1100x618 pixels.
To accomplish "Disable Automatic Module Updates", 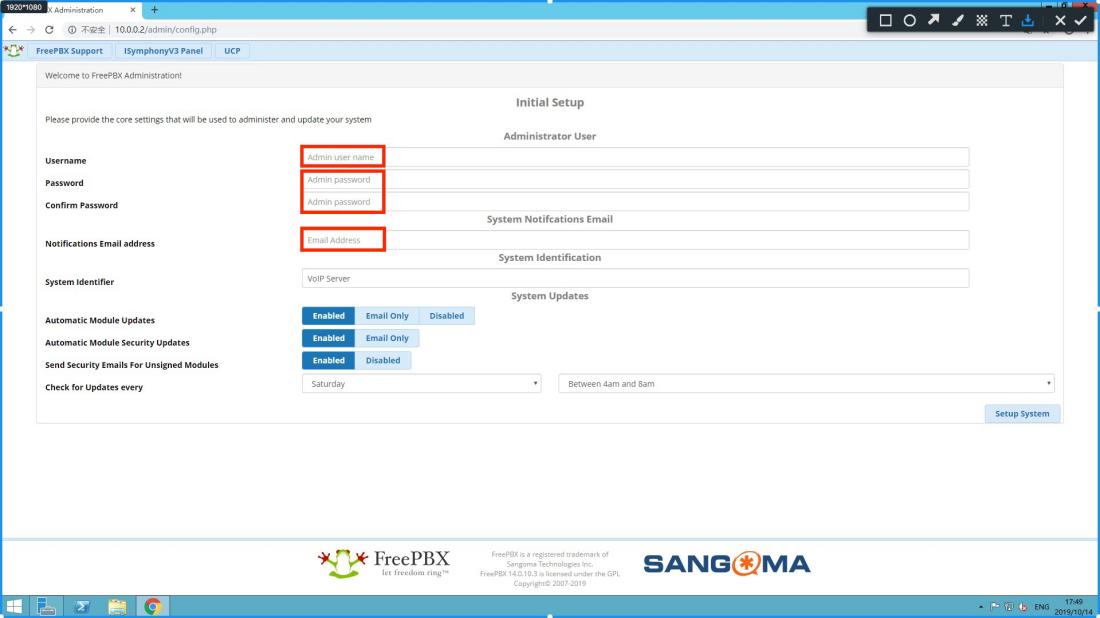I will coord(446,316).
